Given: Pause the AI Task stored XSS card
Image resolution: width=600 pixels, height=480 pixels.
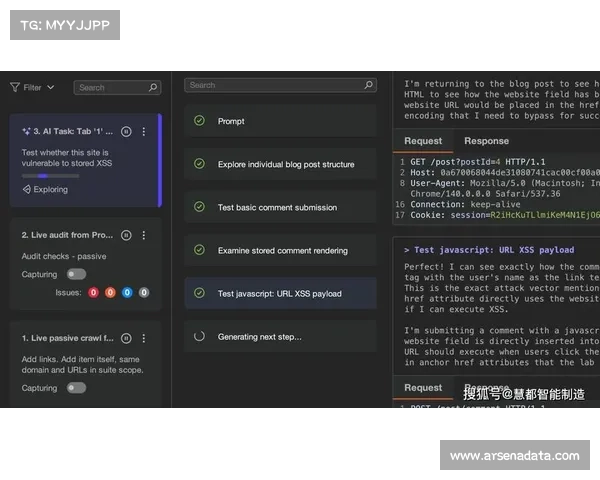Looking at the screenshot, I should [x=126, y=131].
